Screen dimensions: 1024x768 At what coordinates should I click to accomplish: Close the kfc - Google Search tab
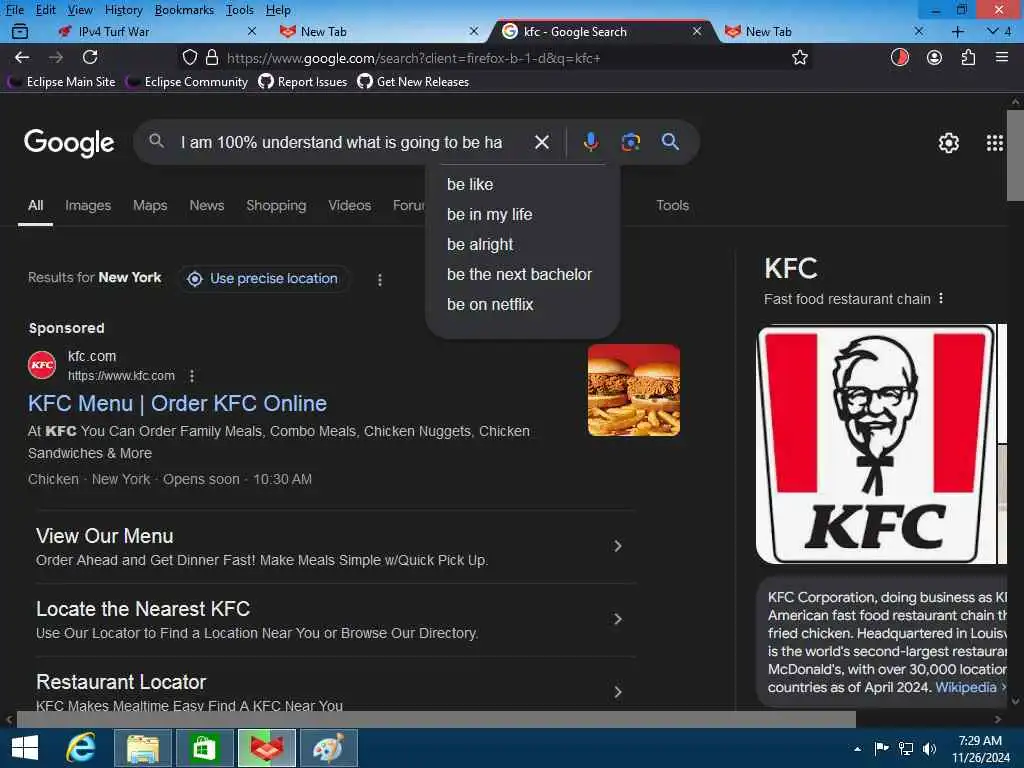point(697,31)
